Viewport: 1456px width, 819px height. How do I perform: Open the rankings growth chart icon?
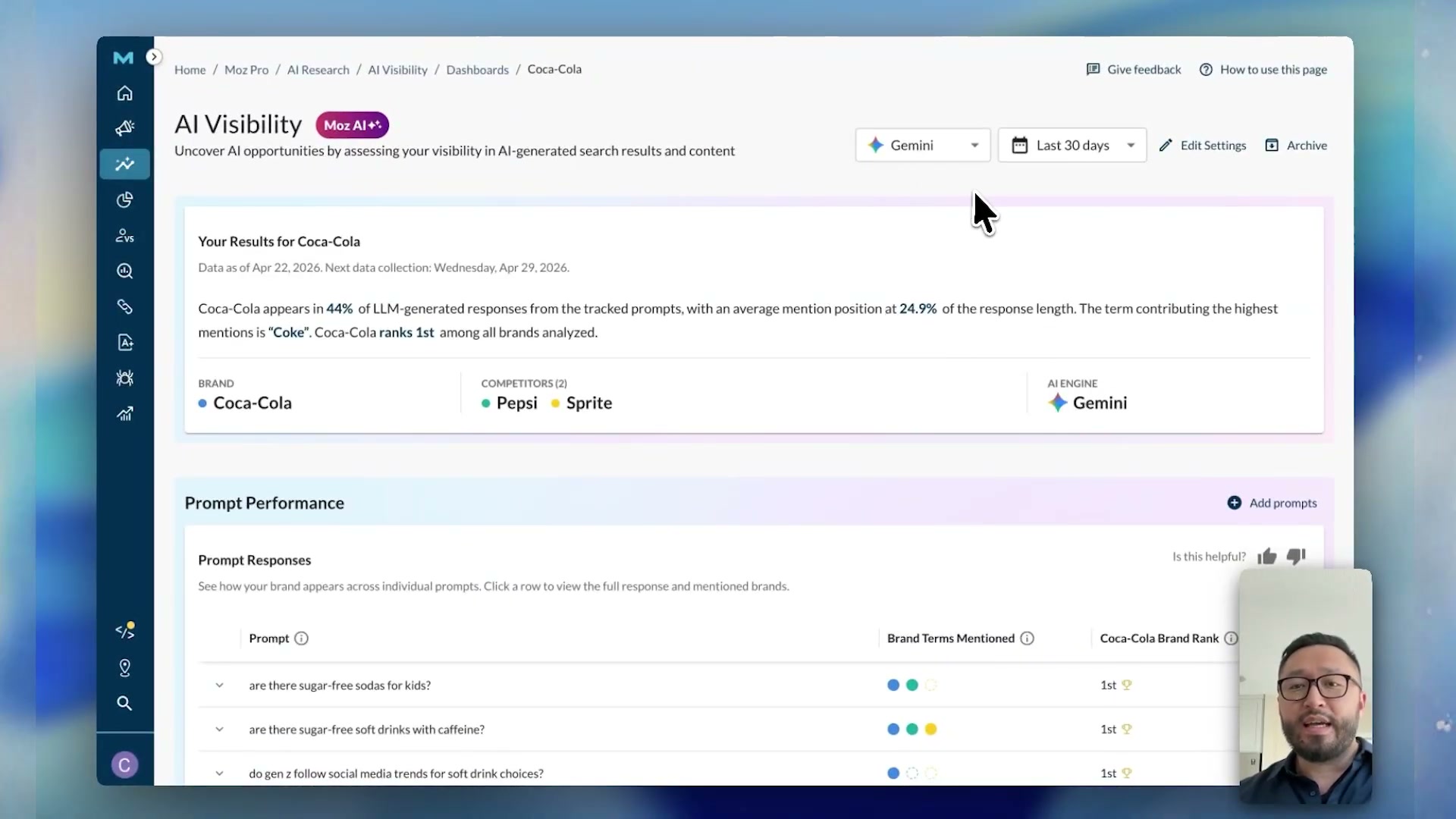pyautogui.click(x=125, y=413)
